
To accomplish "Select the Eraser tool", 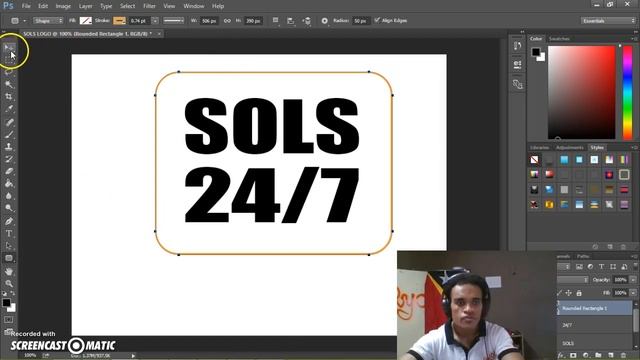I will click(9, 171).
